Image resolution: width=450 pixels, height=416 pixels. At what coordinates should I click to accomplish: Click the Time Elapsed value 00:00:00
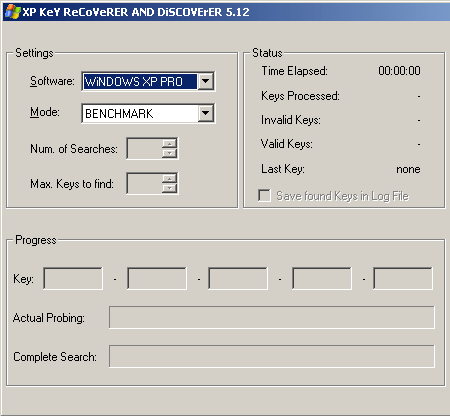(x=399, y=71)
